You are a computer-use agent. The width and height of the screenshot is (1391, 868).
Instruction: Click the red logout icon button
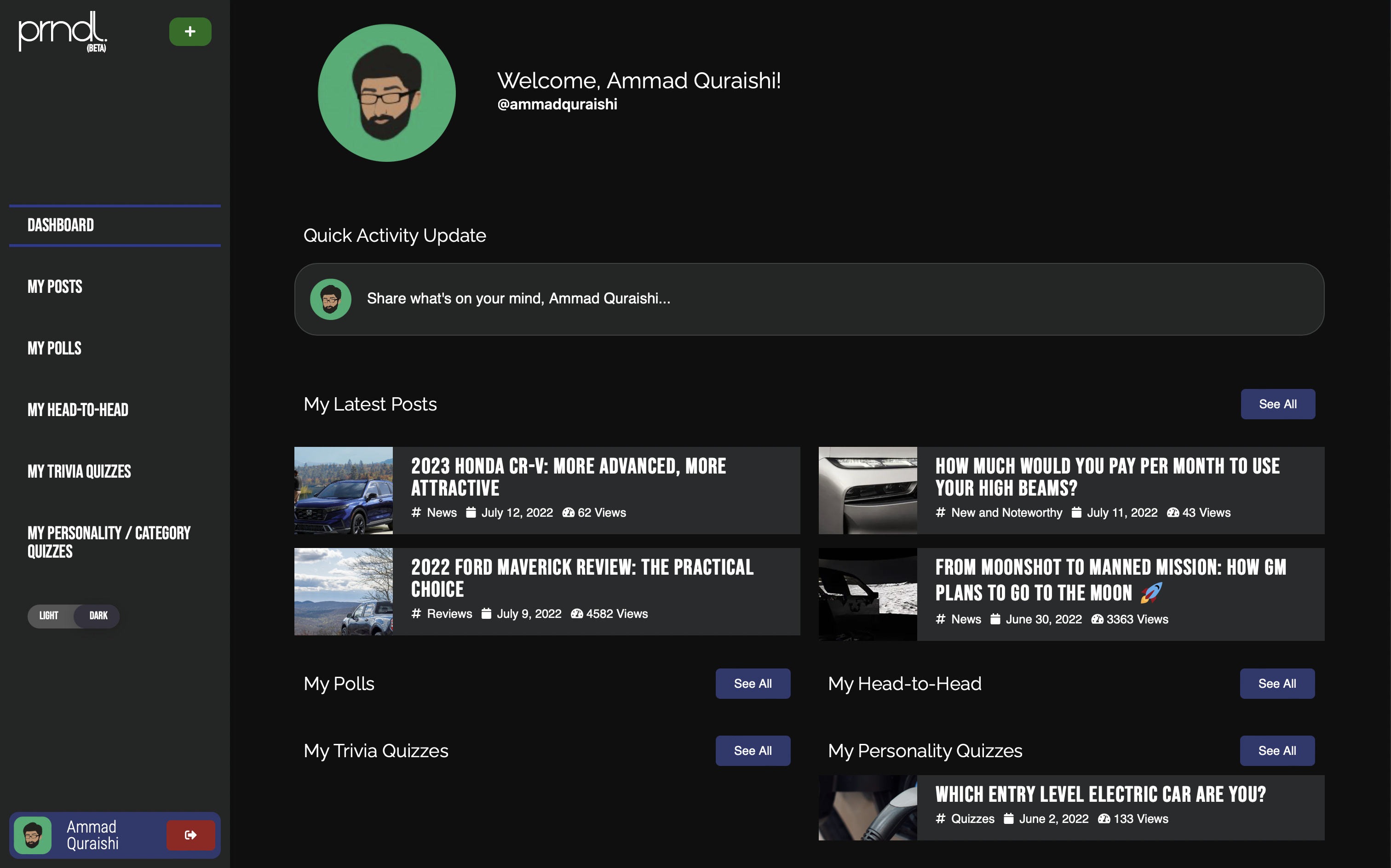click(x=191, y=835)
